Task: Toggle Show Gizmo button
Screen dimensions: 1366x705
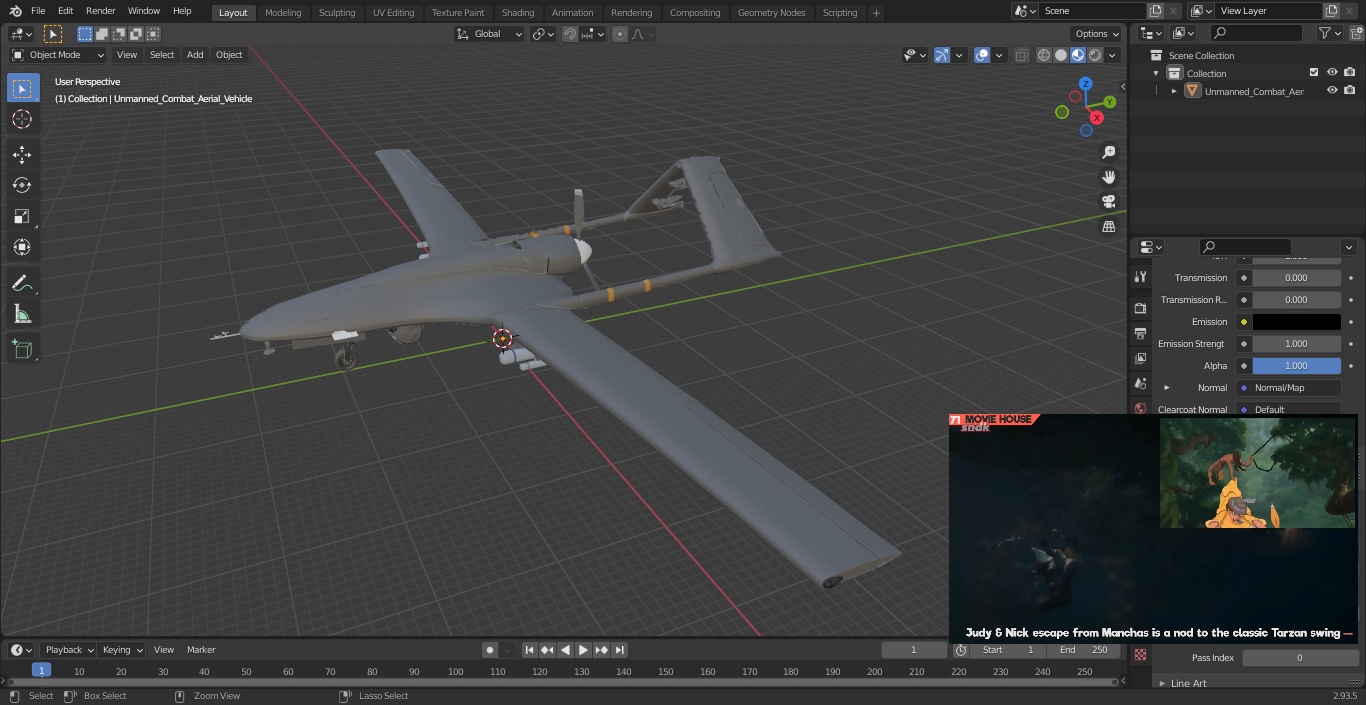Action: 941,55
